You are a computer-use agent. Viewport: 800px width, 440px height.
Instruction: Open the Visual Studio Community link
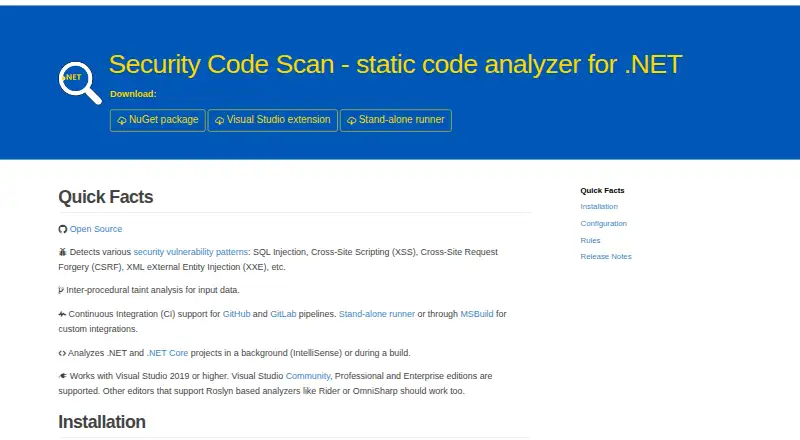click(308, 376)
